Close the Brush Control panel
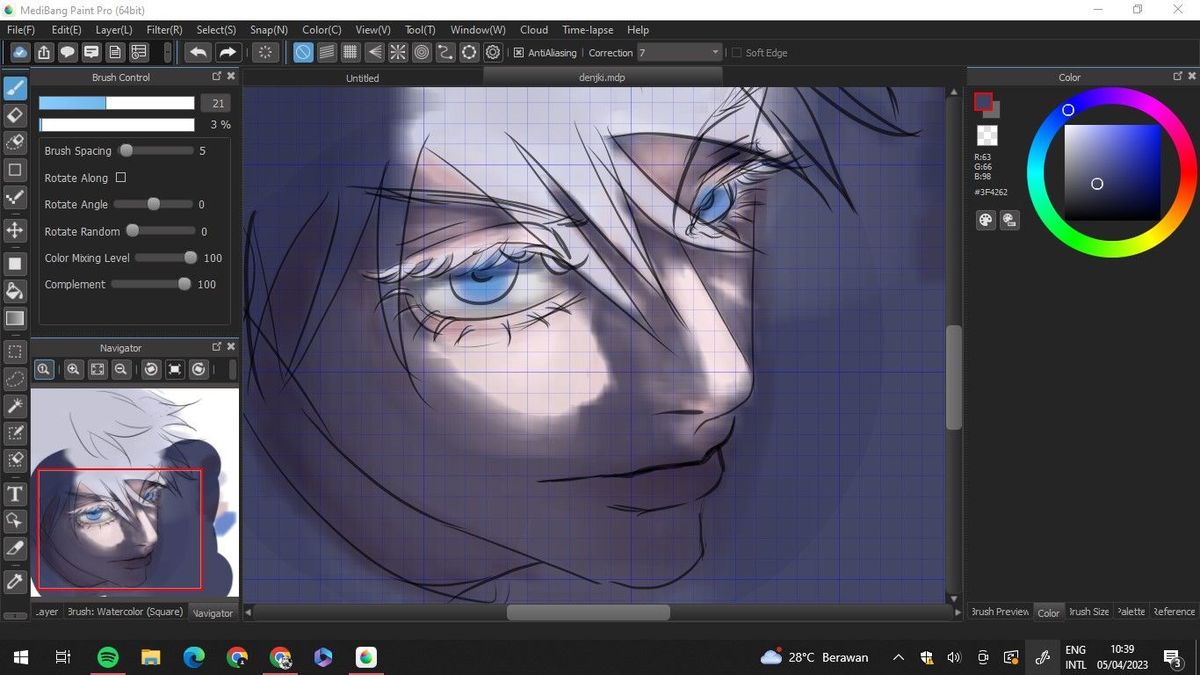The width and height of the screenshot is (1200, 675). [231, 77]
